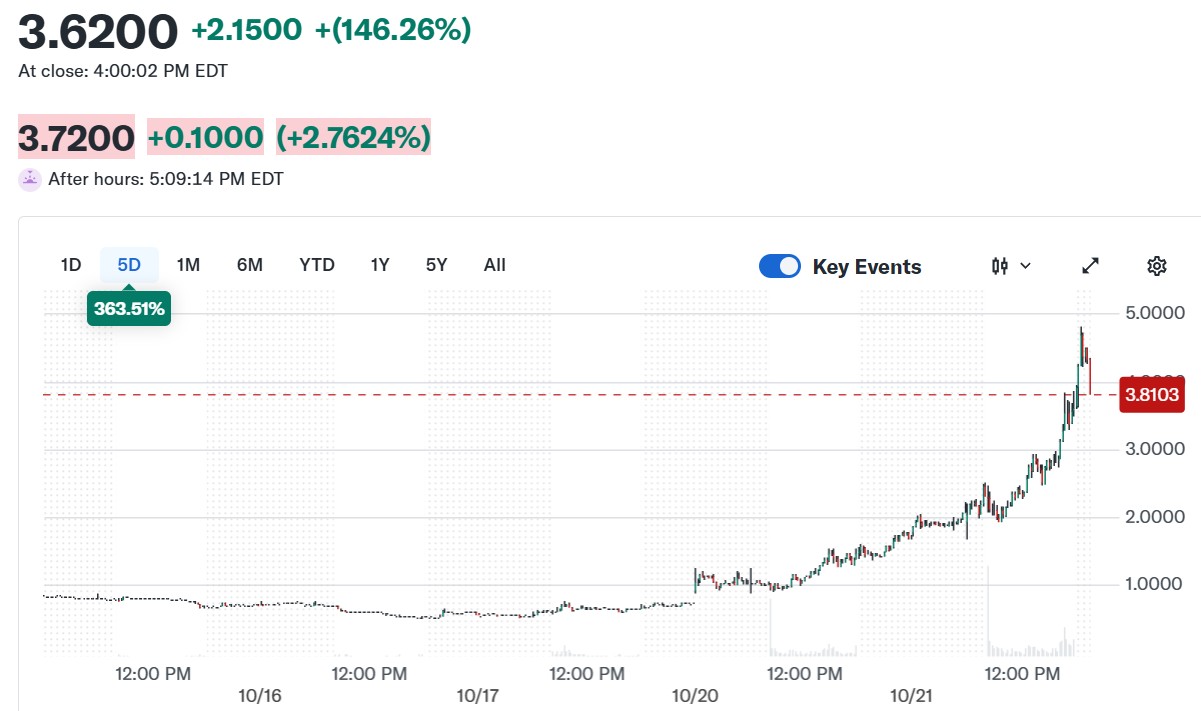Expand the chart to full screen
Viewport: 1201px width, 711px height.
tap(1091, 266)
